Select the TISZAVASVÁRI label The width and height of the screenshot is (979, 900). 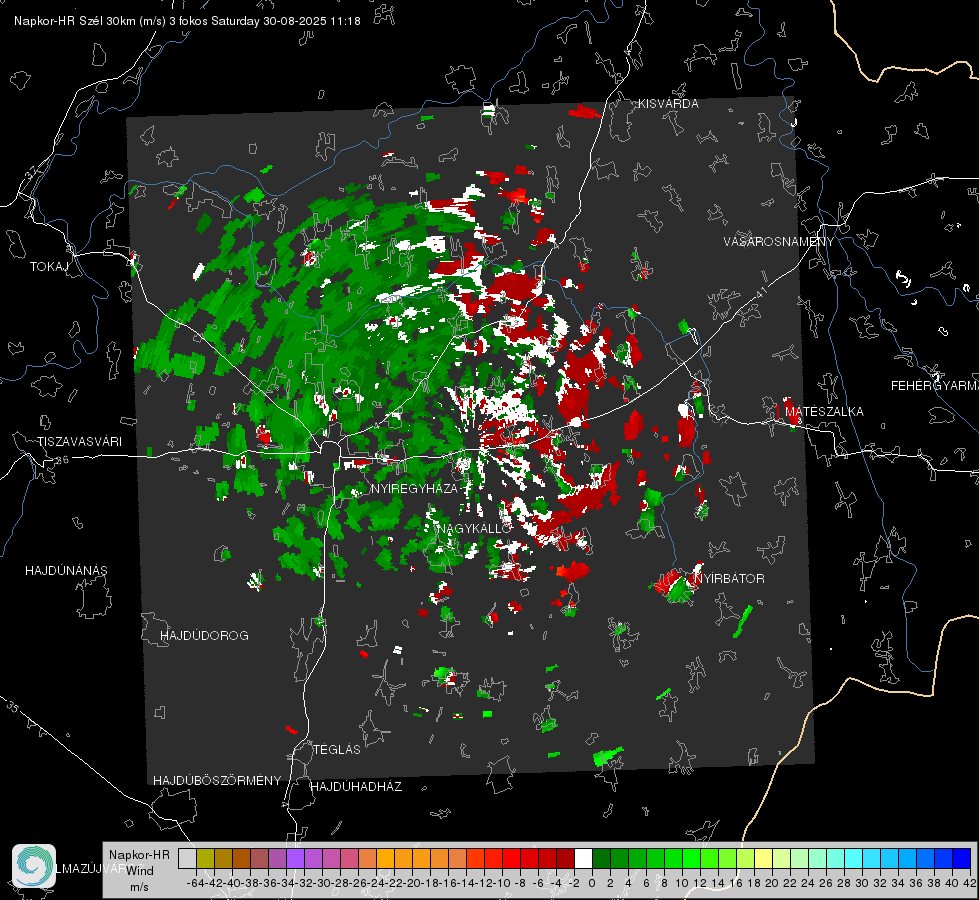click(x=80, y=442)
